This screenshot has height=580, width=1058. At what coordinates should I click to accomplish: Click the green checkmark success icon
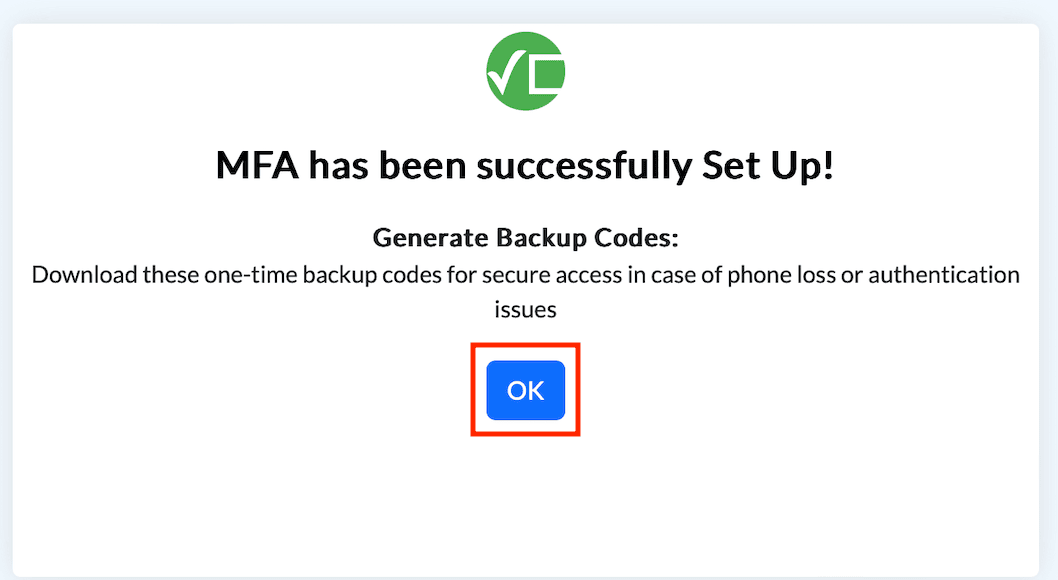(x=526, y=70)
